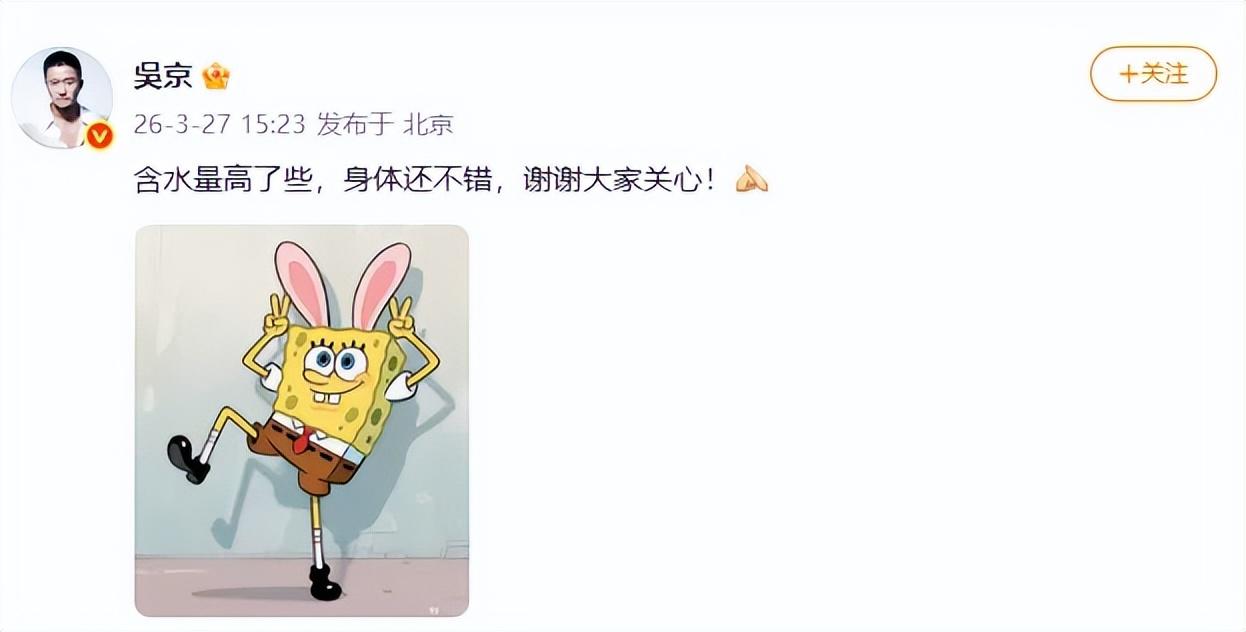Click the gold crown member icon
1246x632 pixels.
click(x=216, y=76)
